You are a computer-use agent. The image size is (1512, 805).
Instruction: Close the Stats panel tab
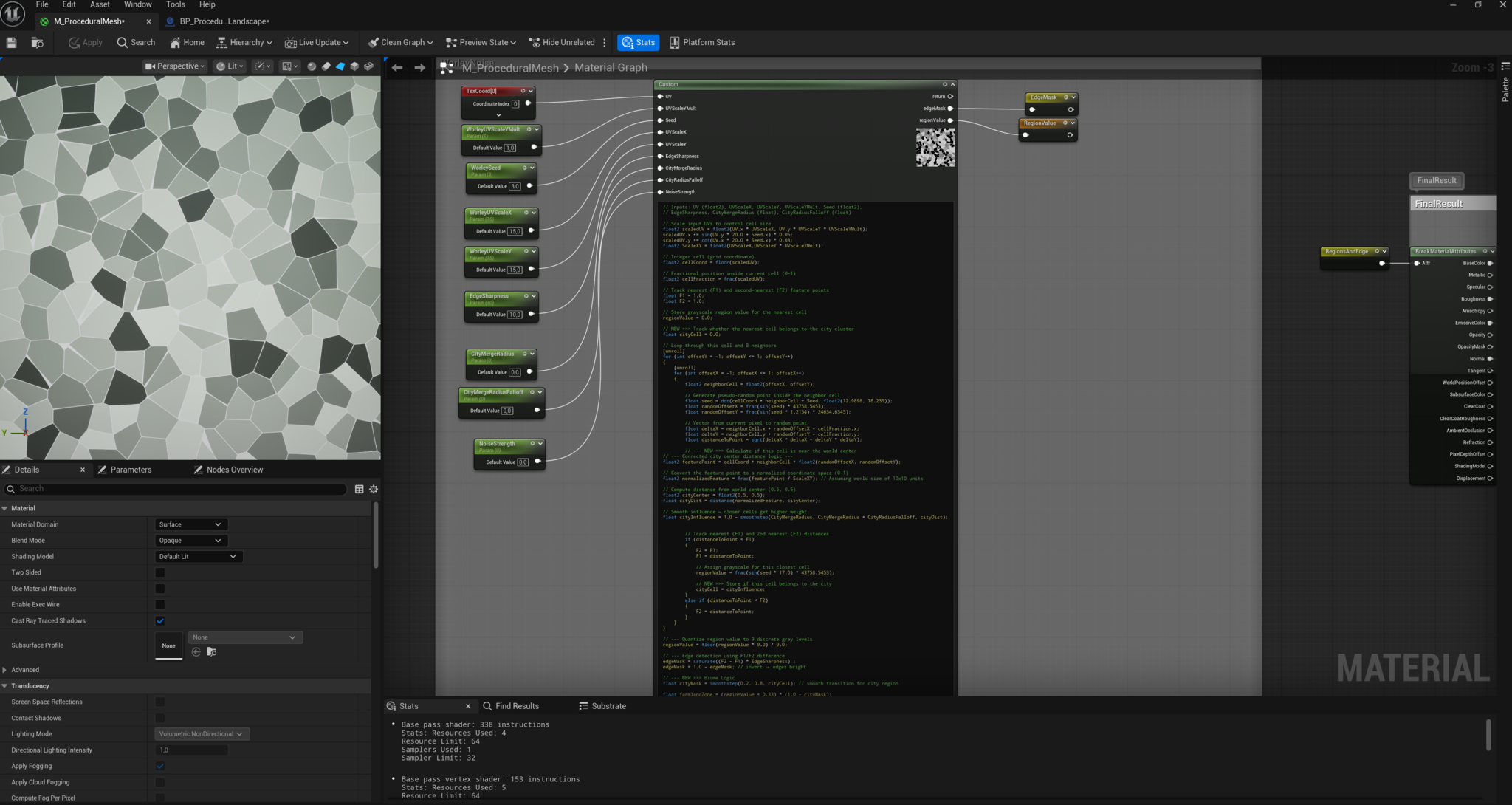point(467,706)
